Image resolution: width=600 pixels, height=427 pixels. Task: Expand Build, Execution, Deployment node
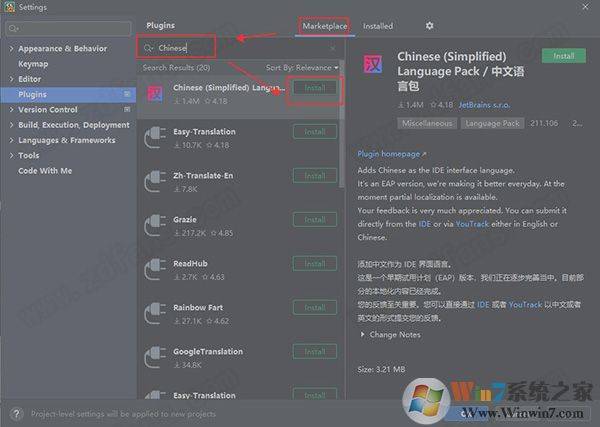[x=11, y=125]
